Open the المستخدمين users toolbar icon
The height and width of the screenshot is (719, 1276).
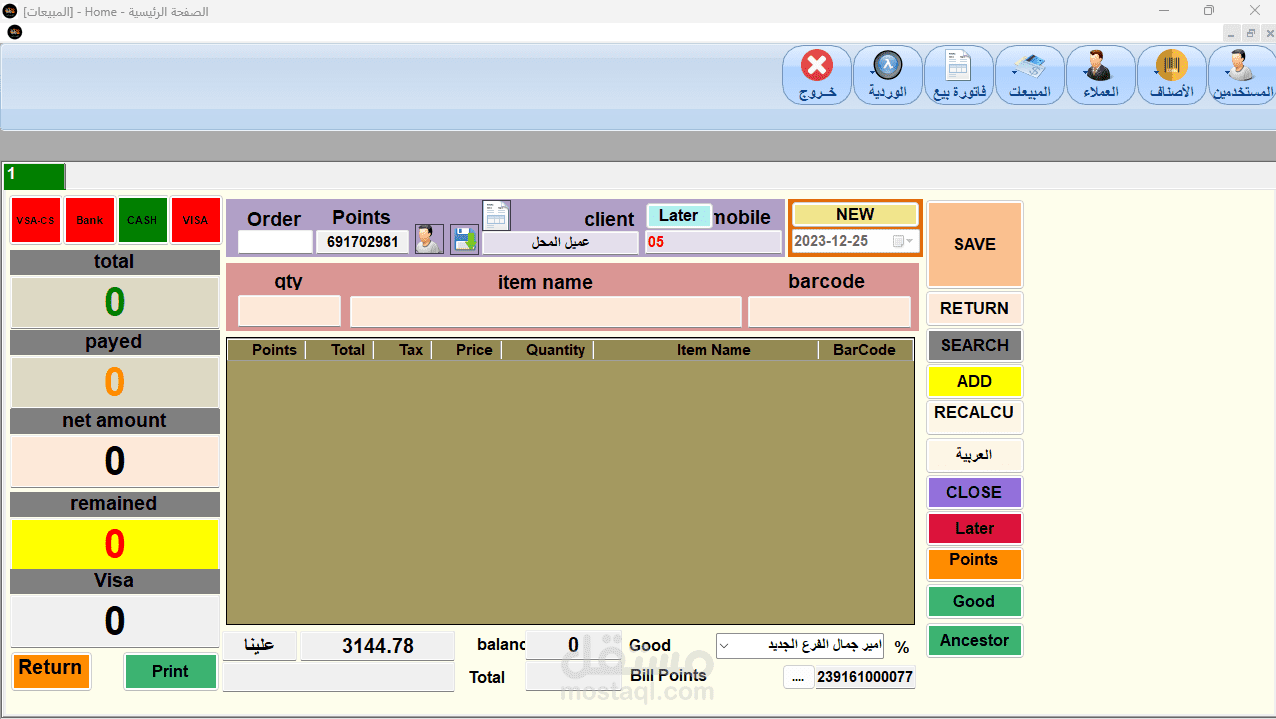(x=1242, y=75)
